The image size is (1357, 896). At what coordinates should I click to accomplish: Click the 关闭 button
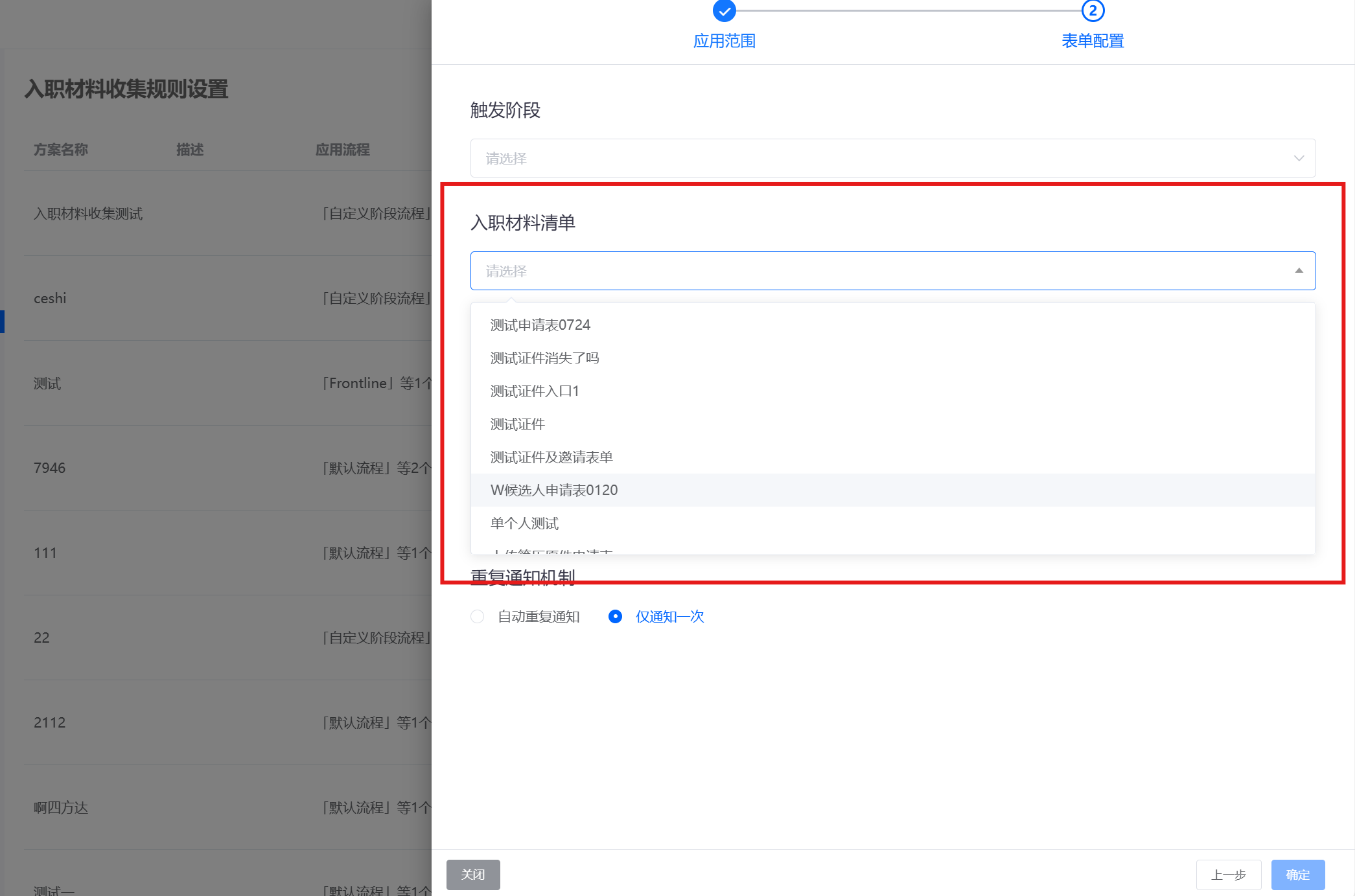[473, 875]
